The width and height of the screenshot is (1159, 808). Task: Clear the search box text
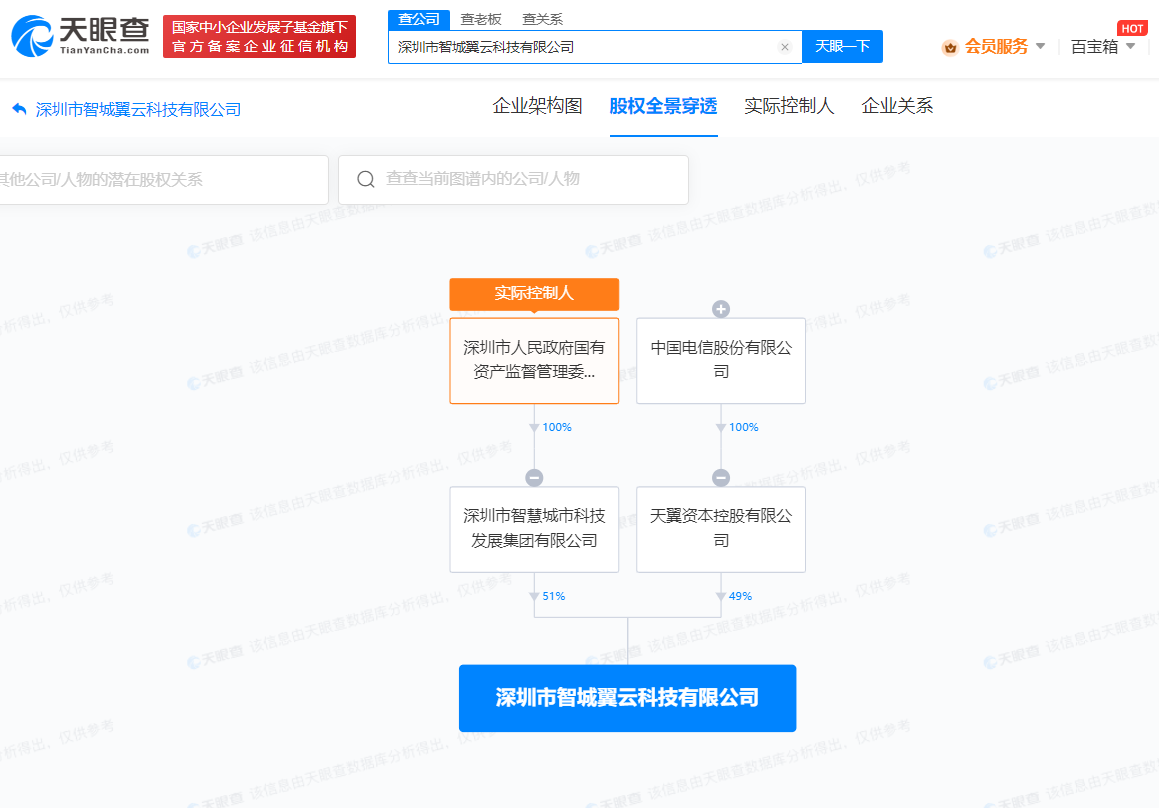(x=784, y=47)
